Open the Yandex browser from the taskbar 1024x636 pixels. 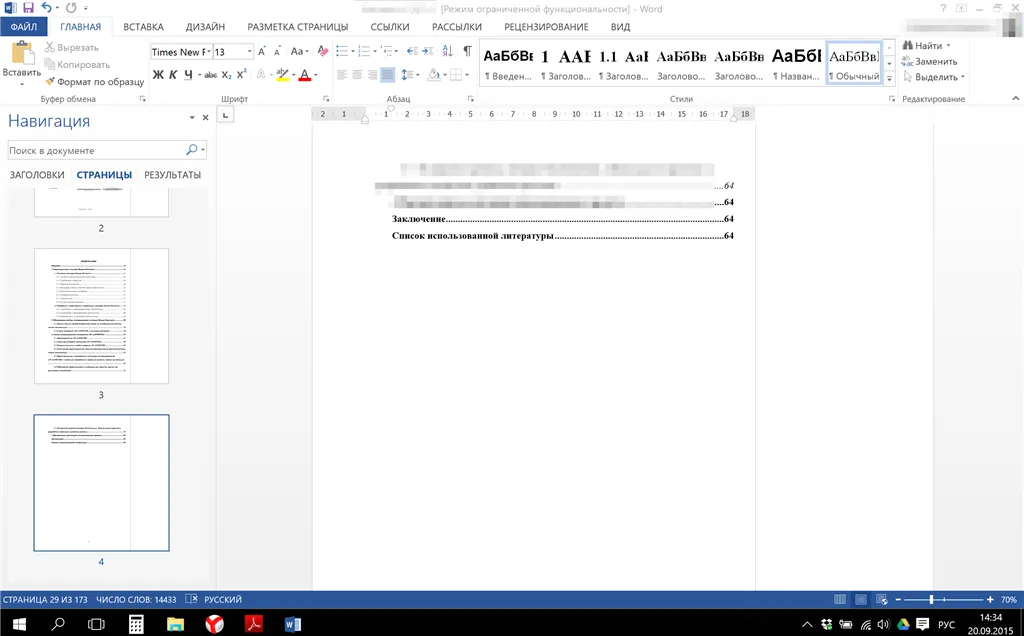click(214, 624)
